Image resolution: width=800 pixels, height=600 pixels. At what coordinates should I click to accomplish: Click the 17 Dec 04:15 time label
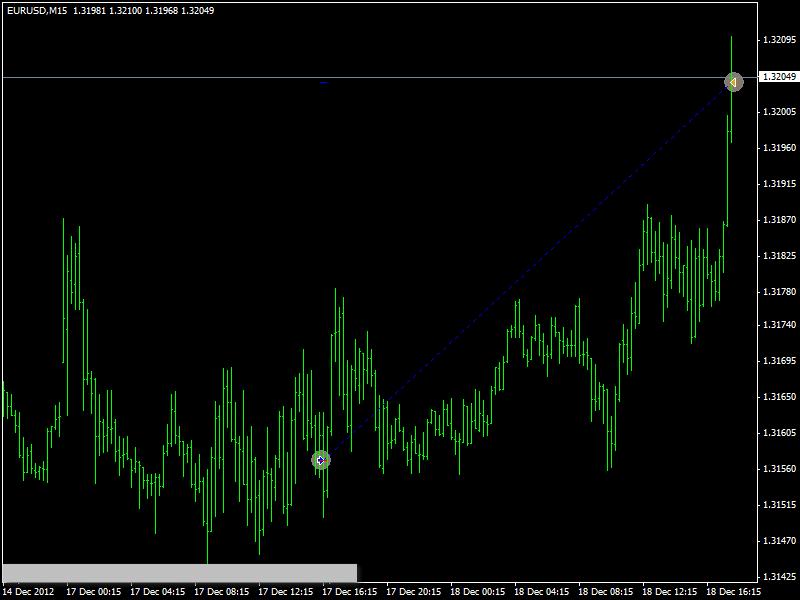[158, 592]
